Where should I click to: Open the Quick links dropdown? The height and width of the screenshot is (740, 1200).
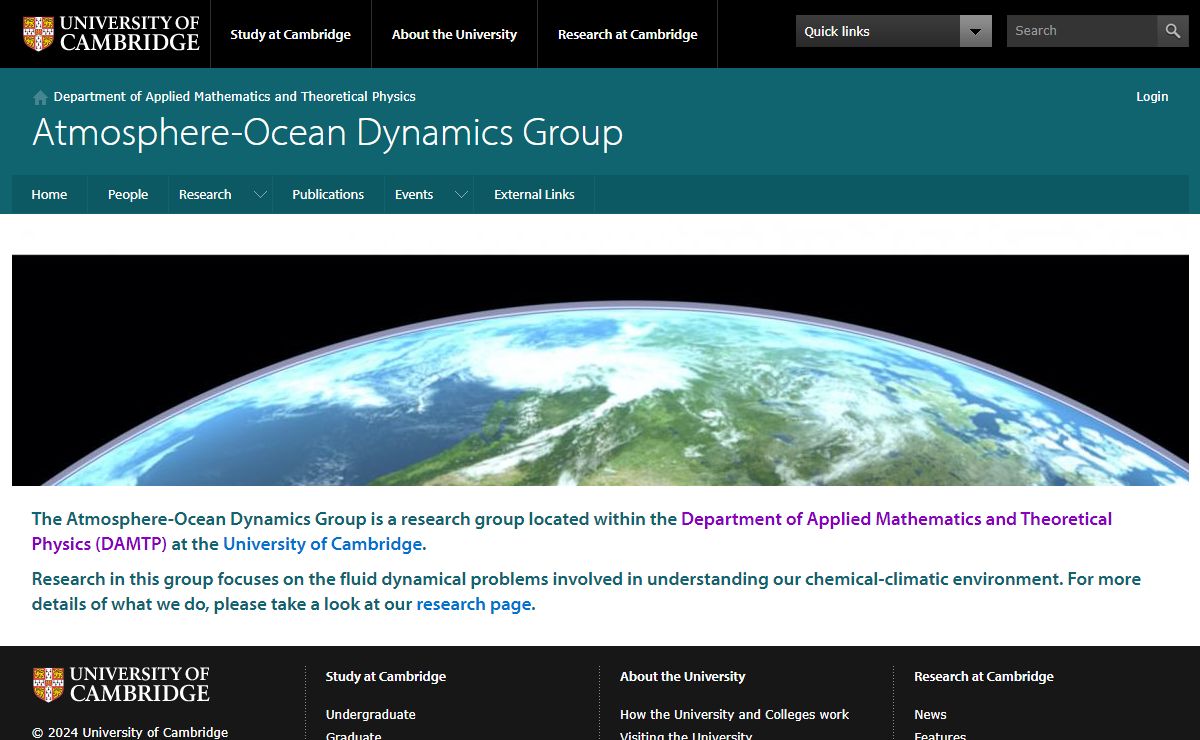pyautogui.click(x=894, y=31)
